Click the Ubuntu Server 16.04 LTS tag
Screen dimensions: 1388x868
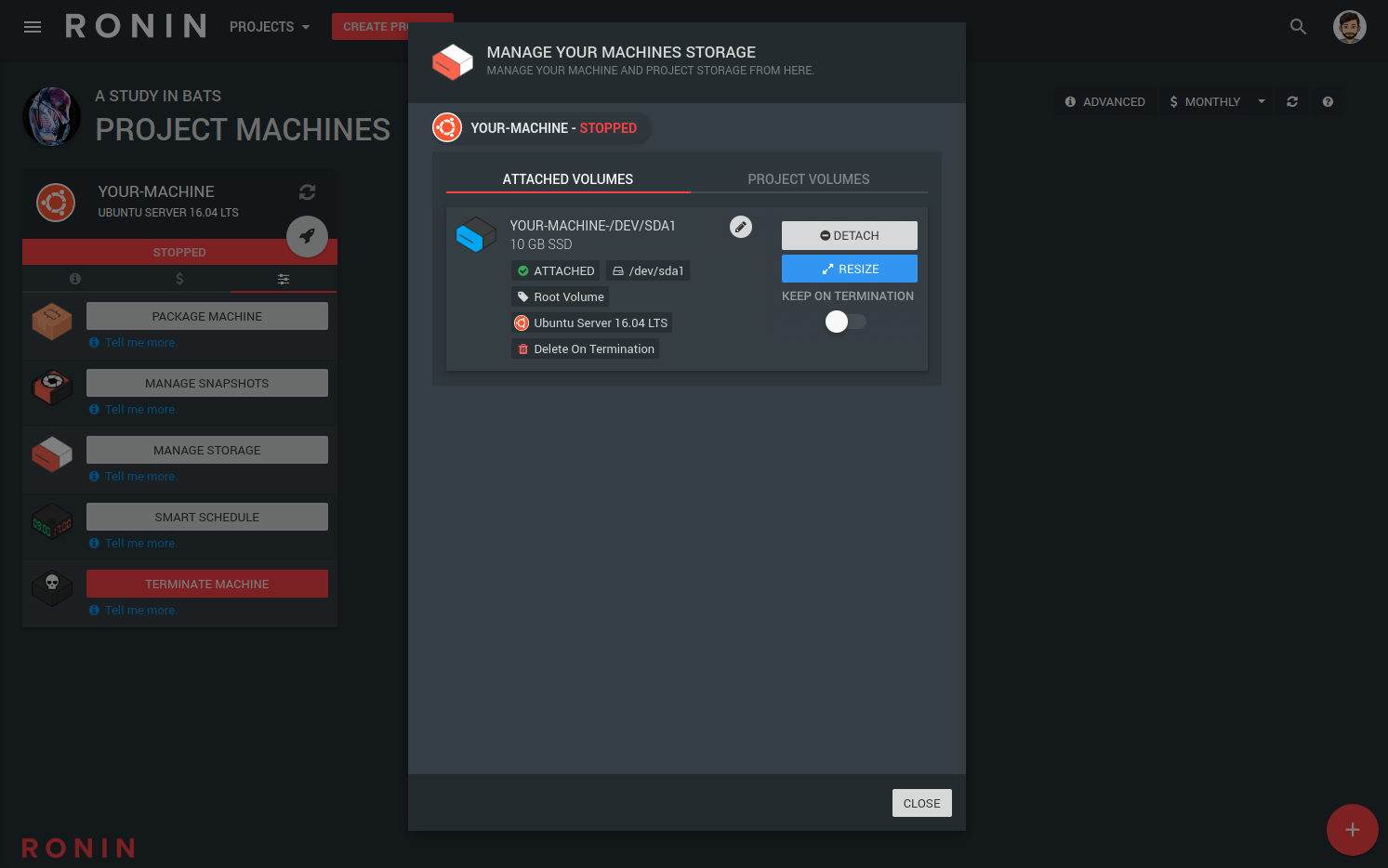pos(591,322)
